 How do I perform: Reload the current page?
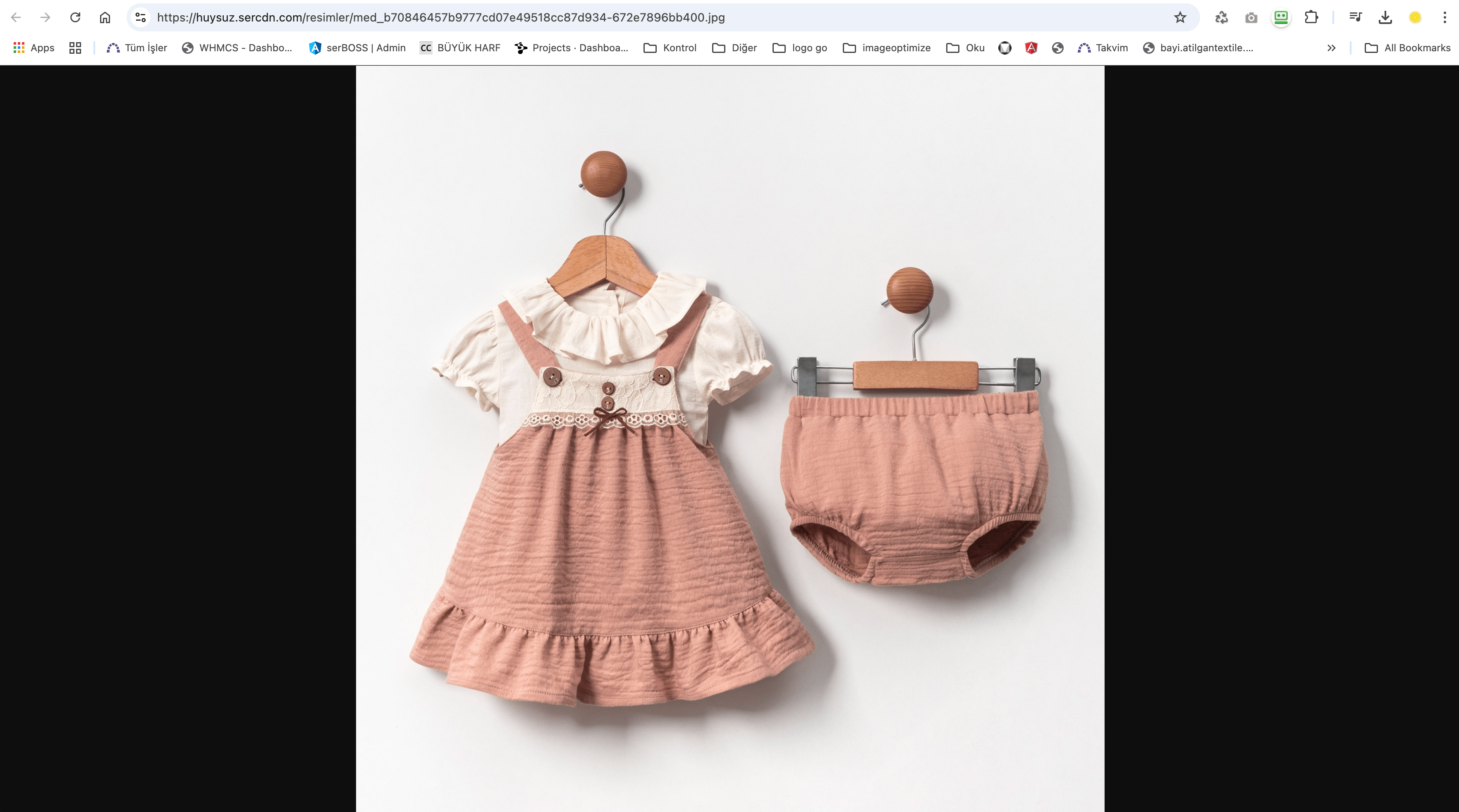75,17
